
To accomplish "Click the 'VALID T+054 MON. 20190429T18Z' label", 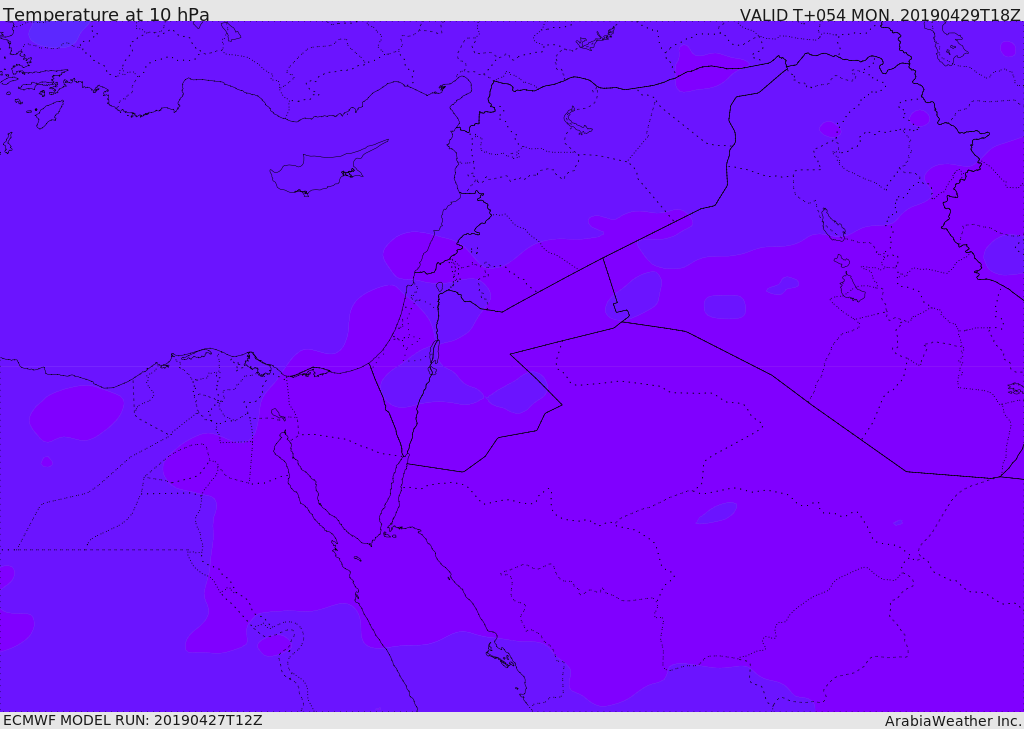I will coord(880,14).
